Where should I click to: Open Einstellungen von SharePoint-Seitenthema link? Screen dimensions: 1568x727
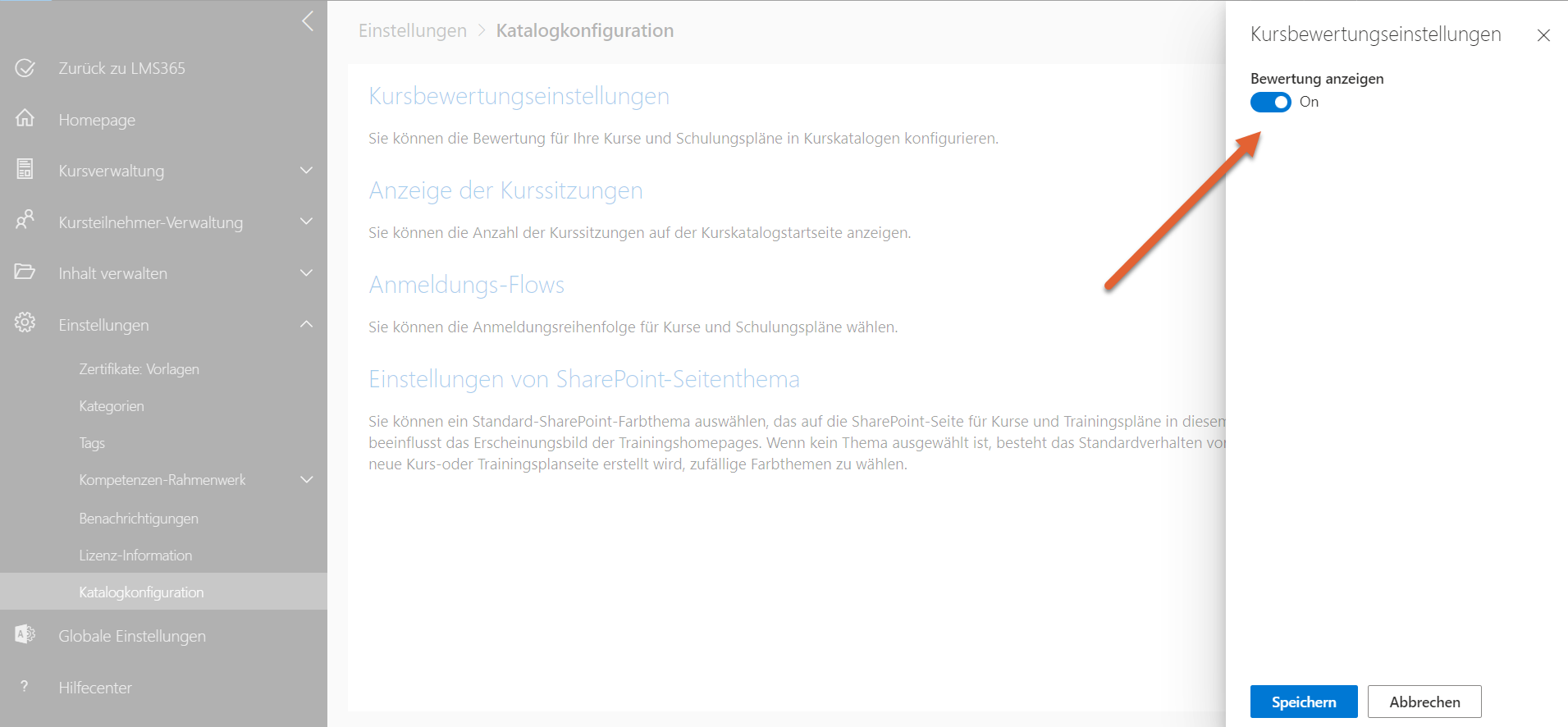point(584,379)
